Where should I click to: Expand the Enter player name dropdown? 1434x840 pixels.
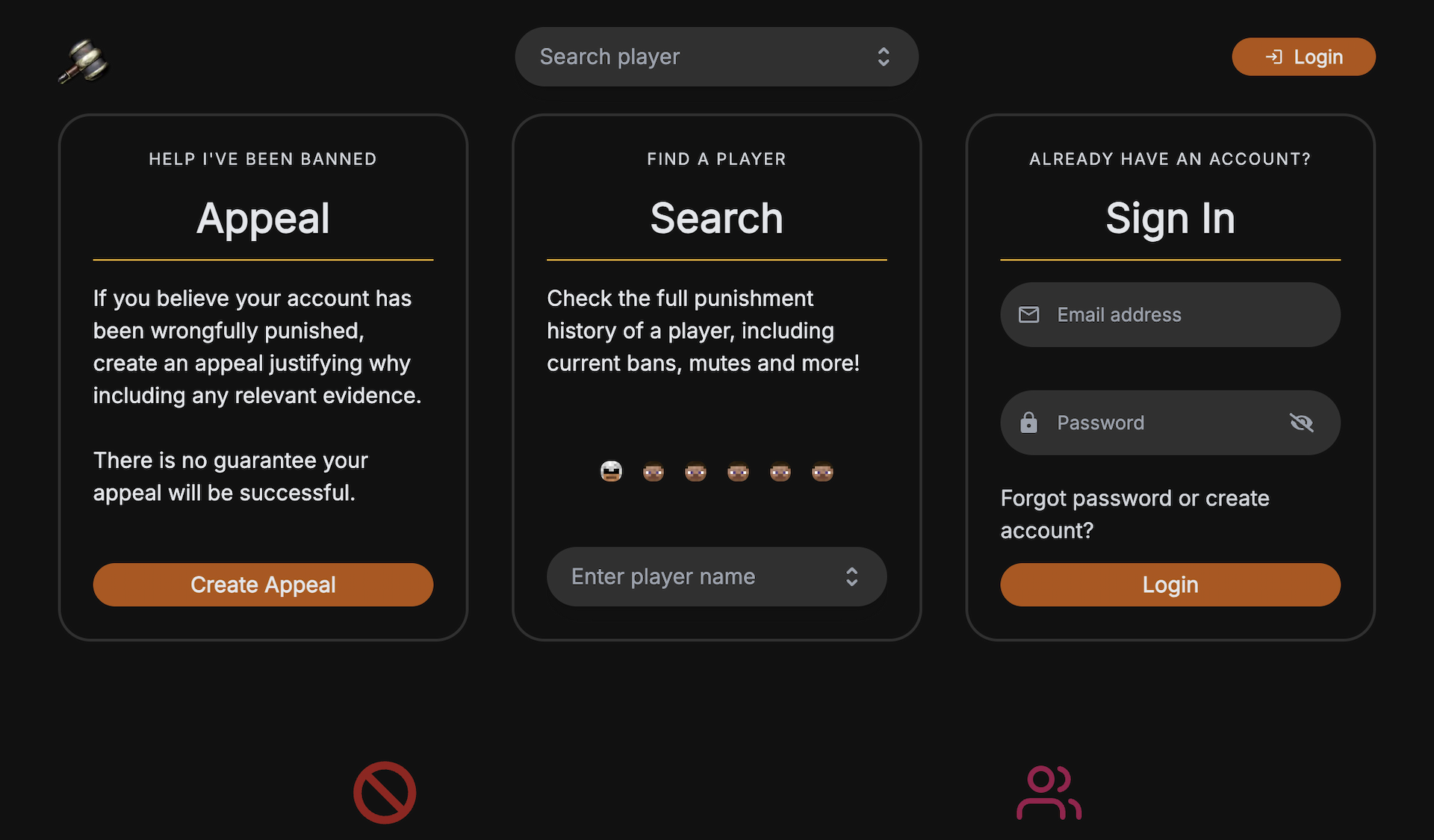click(716, 576)
